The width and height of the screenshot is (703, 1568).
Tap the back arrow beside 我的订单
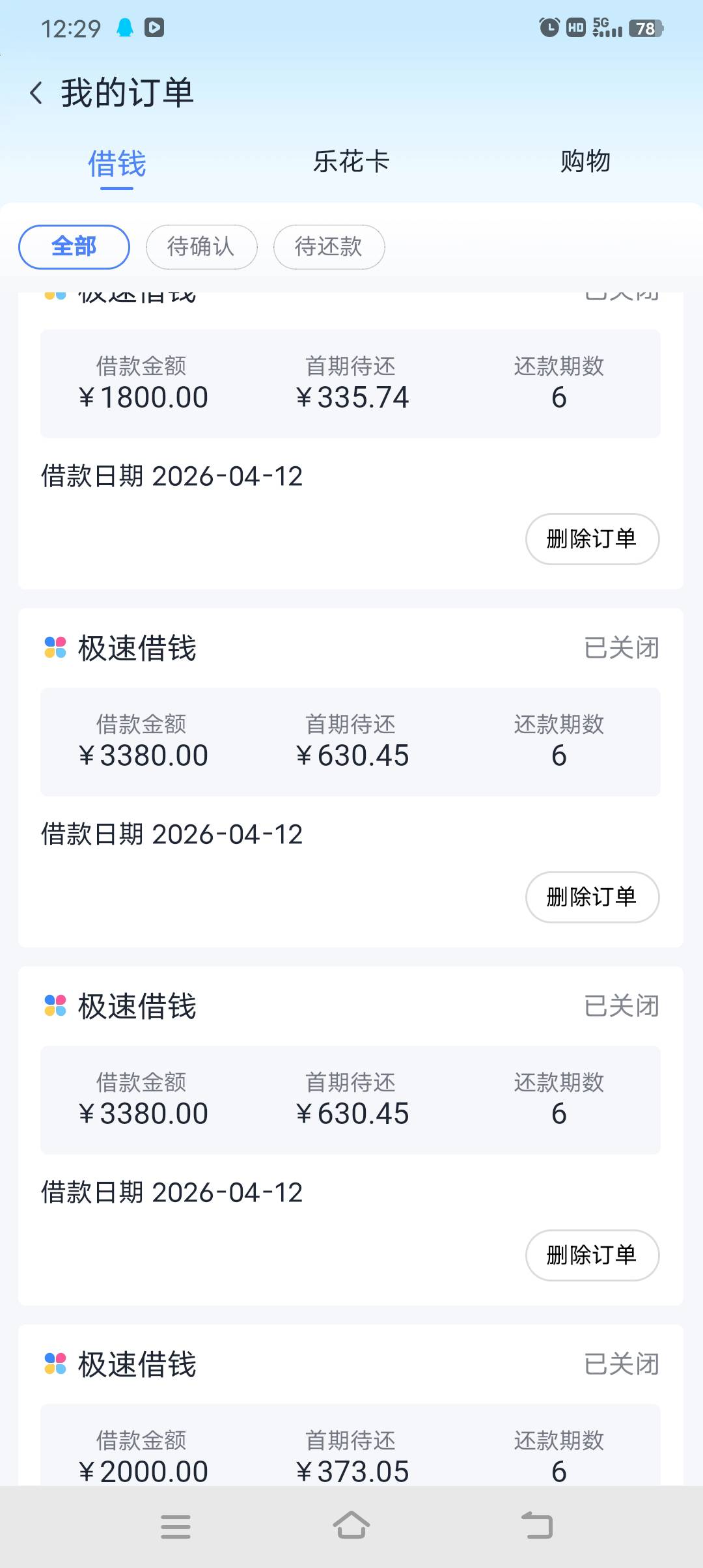(x=36, y=93)
